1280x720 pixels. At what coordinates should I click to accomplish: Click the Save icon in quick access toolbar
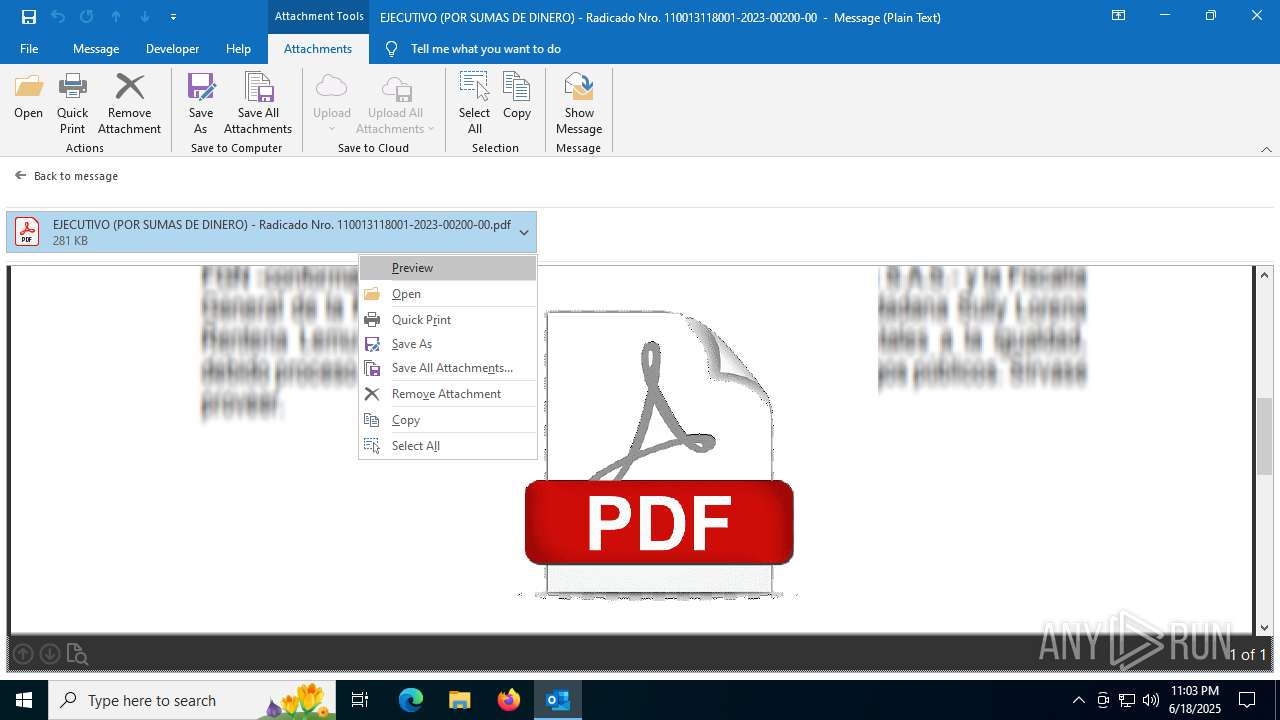[x=29, y=17]
